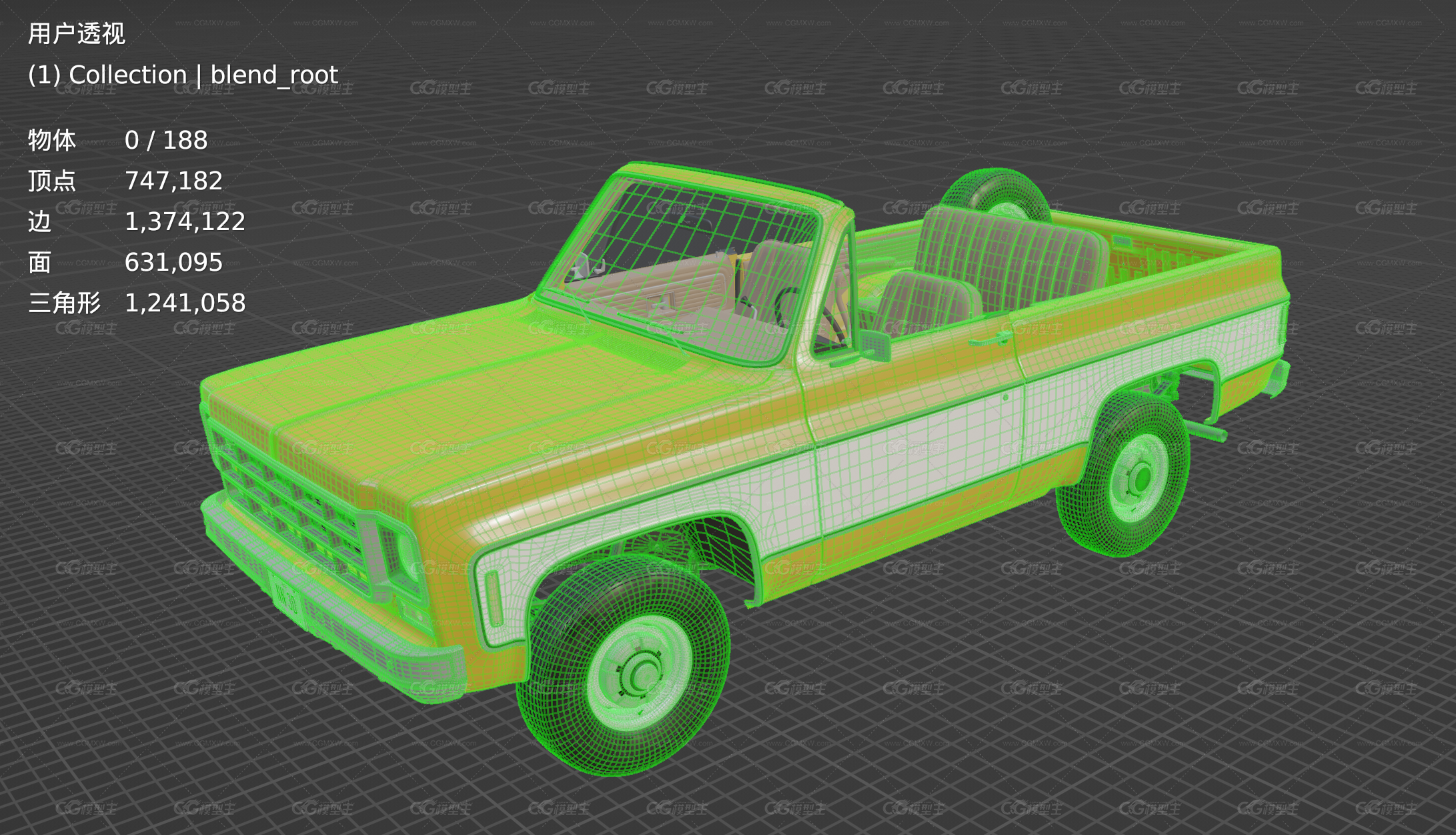Click the 'Collection | blend_root' text
Image resolution: width=1456 pixels, height=835 pixels.
(x=203, y=75)
